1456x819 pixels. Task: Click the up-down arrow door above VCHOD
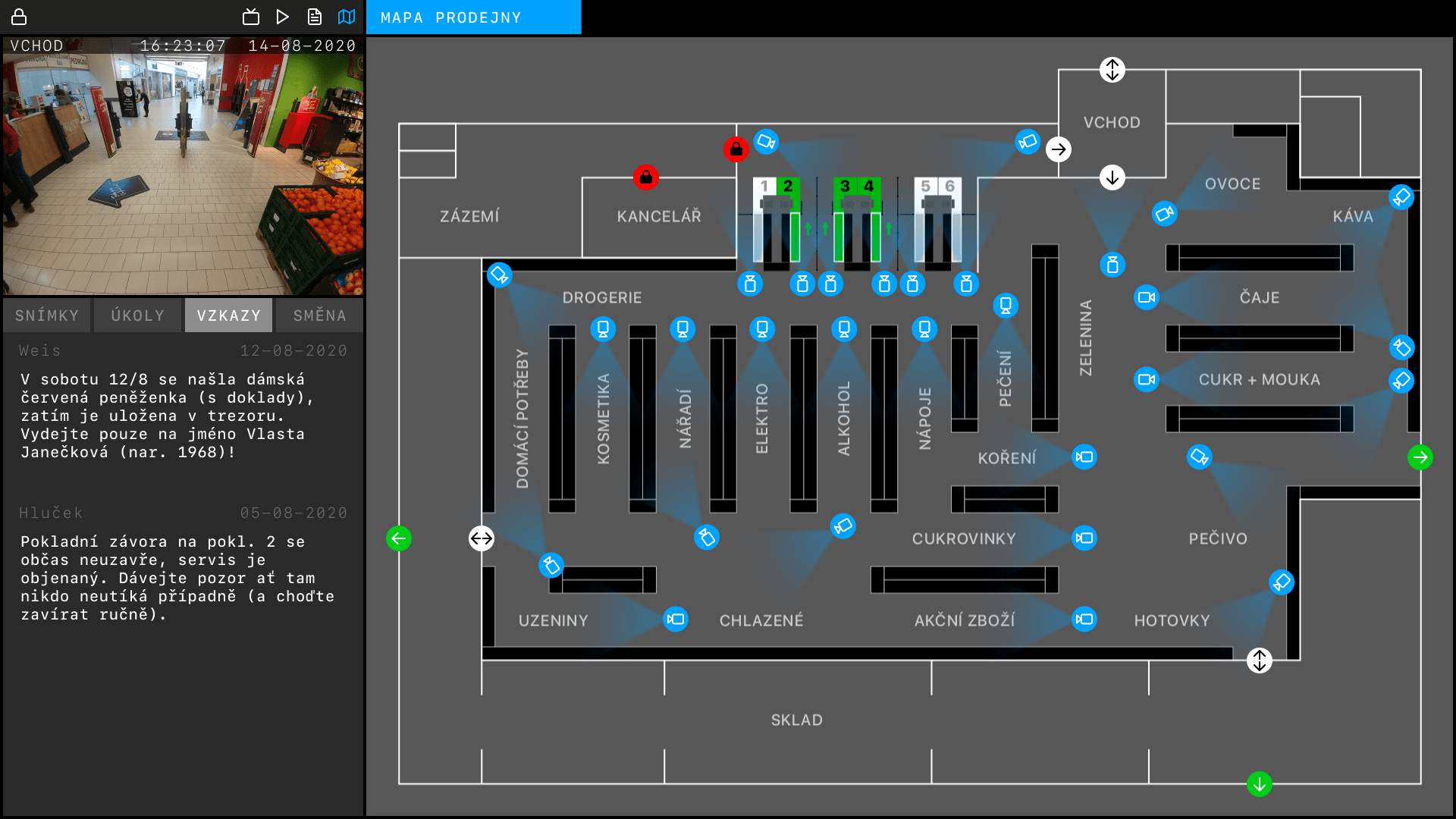click(x=1112, y=70)
